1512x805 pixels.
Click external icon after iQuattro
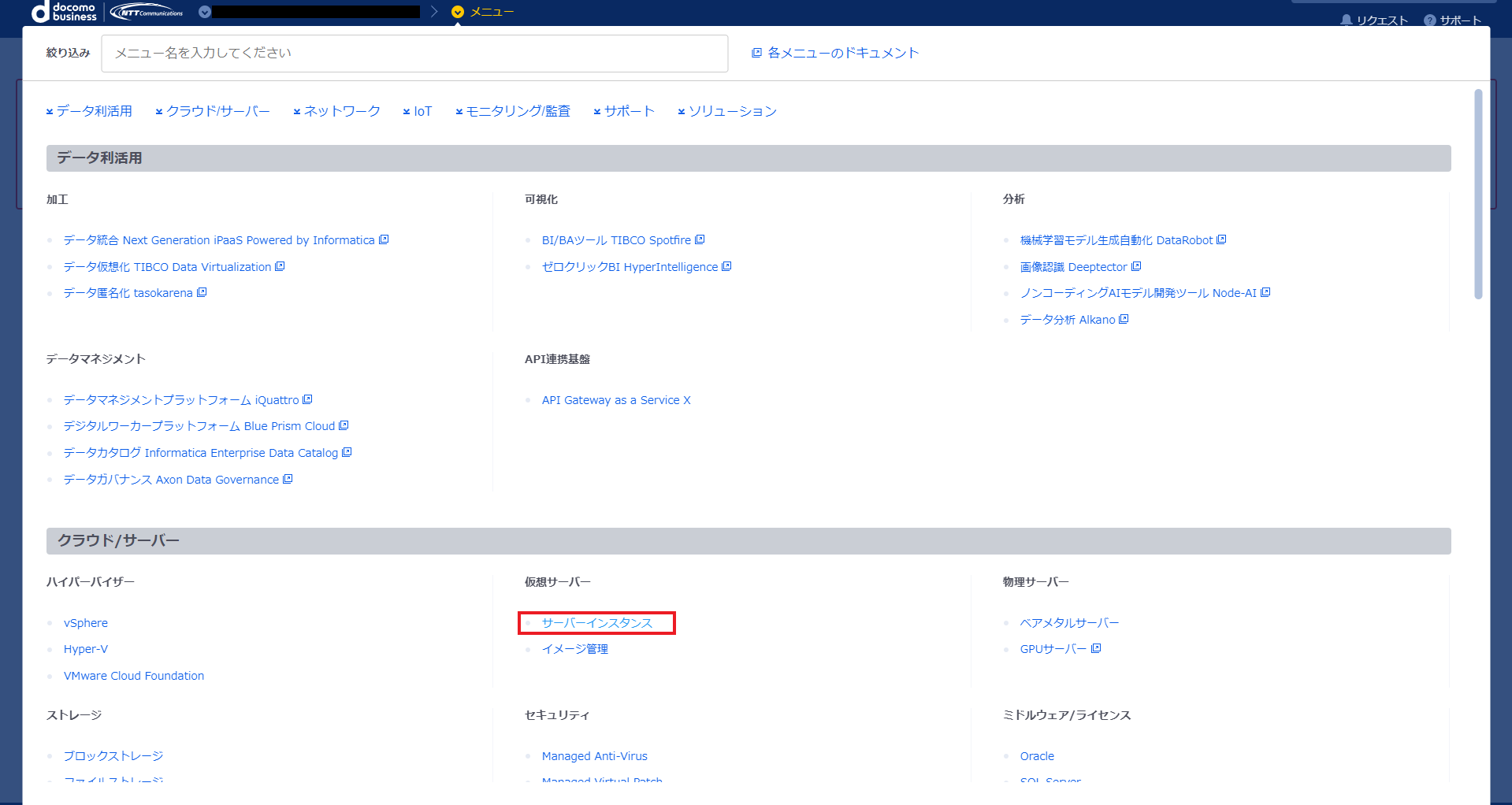tap(307, 399)
